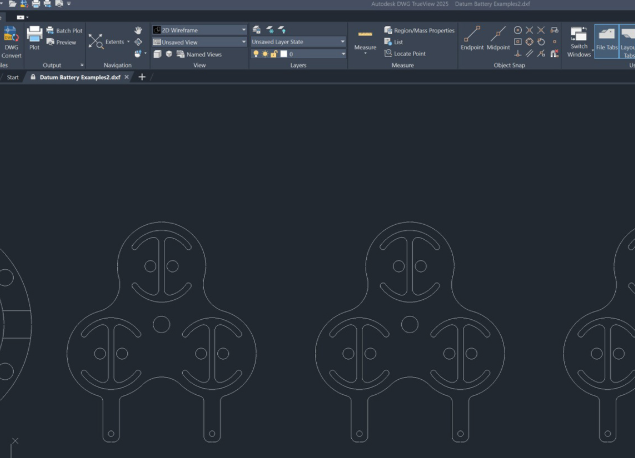Toggle the layer 0 on/off lightbulb
Screen dimensions: 635x458
(256, 54)
